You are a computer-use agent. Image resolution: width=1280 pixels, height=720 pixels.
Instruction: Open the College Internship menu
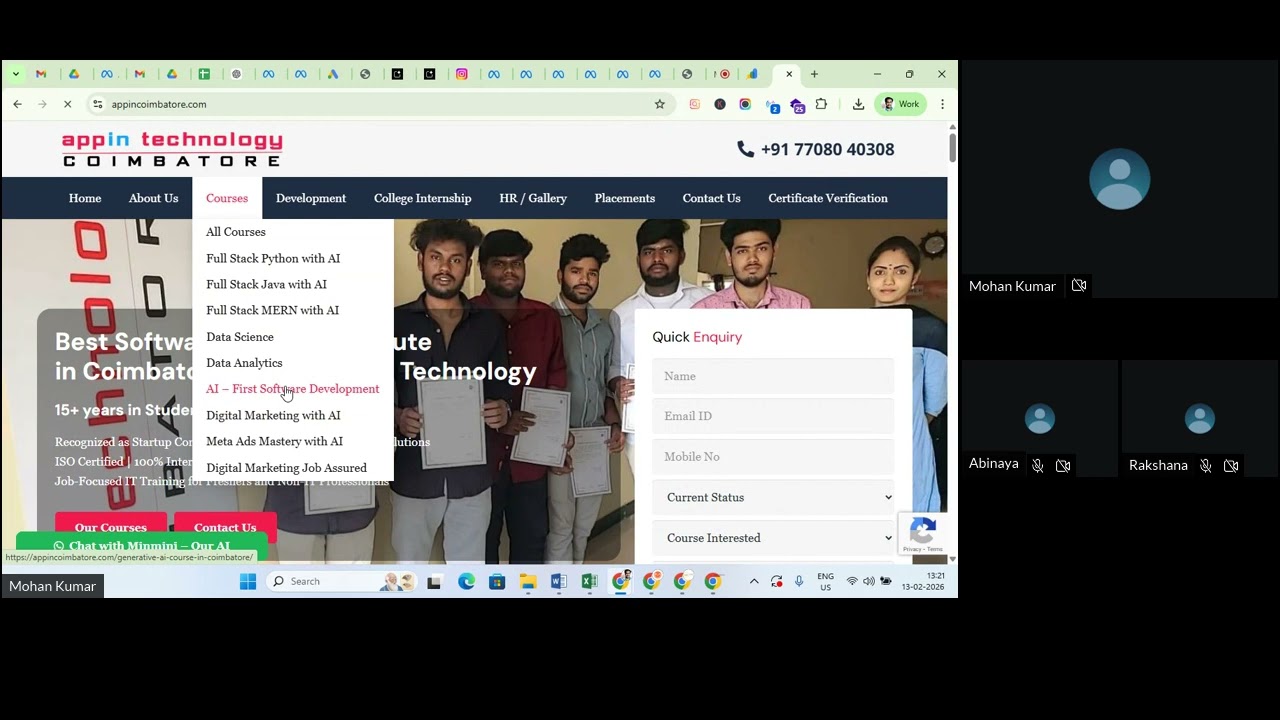[x=422, y=198]
